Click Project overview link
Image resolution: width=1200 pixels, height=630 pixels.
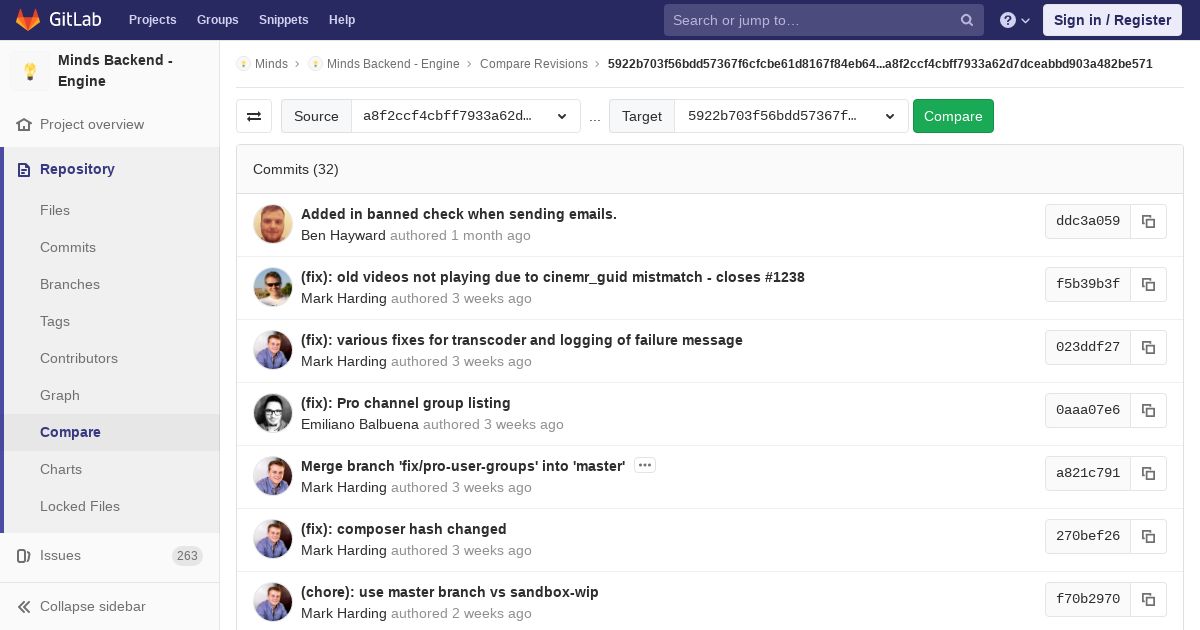[x=92, y=124]
